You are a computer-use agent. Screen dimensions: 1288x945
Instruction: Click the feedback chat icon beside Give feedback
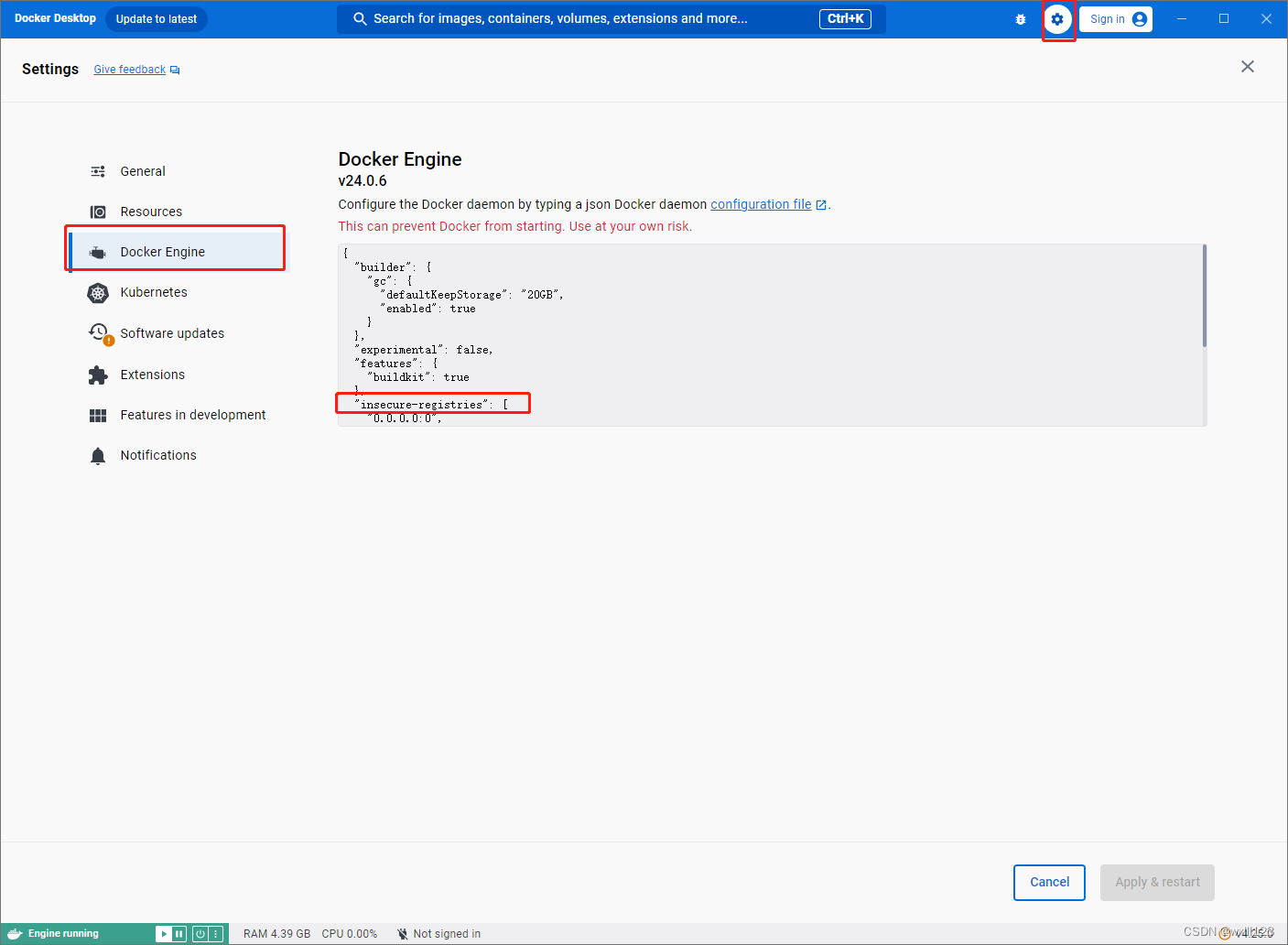tap(175, 71)
